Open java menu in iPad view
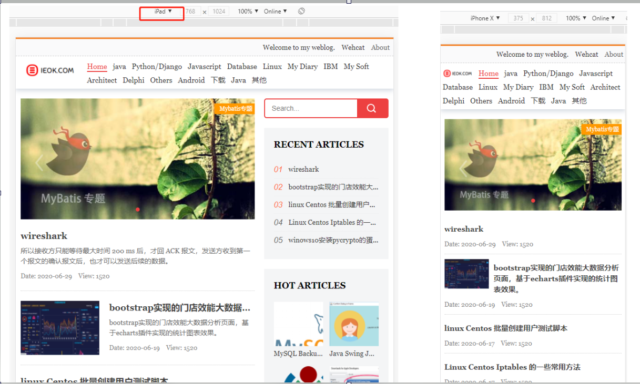 (x=119, y=67)
